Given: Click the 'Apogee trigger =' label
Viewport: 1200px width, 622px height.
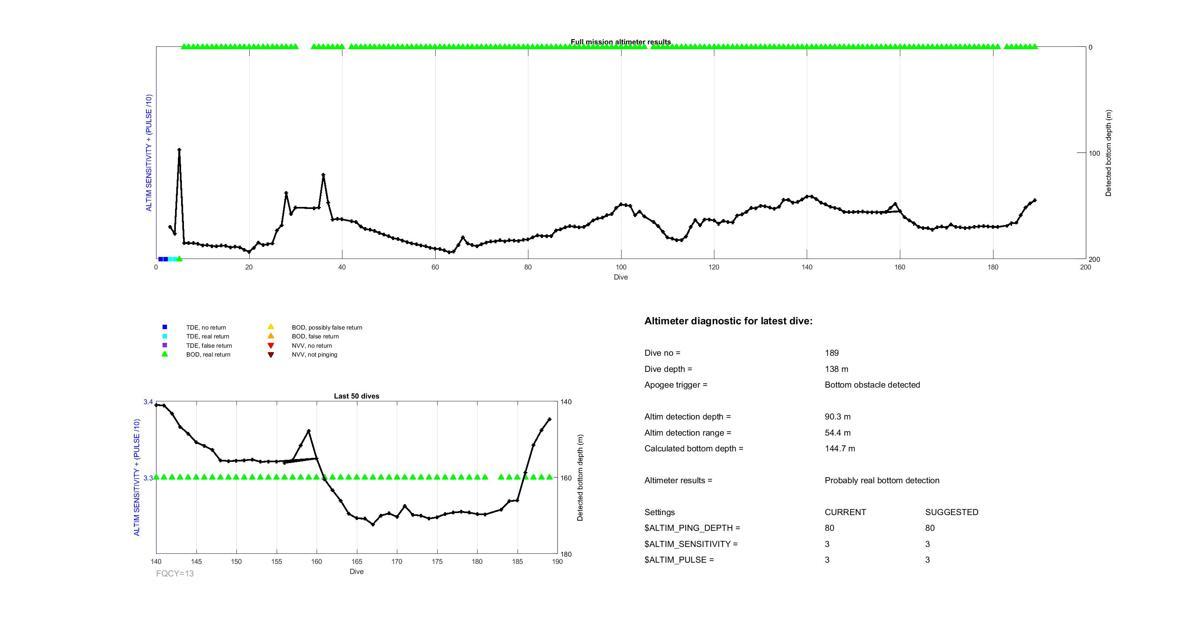Looking at the screenshot, I should (676, 385).
